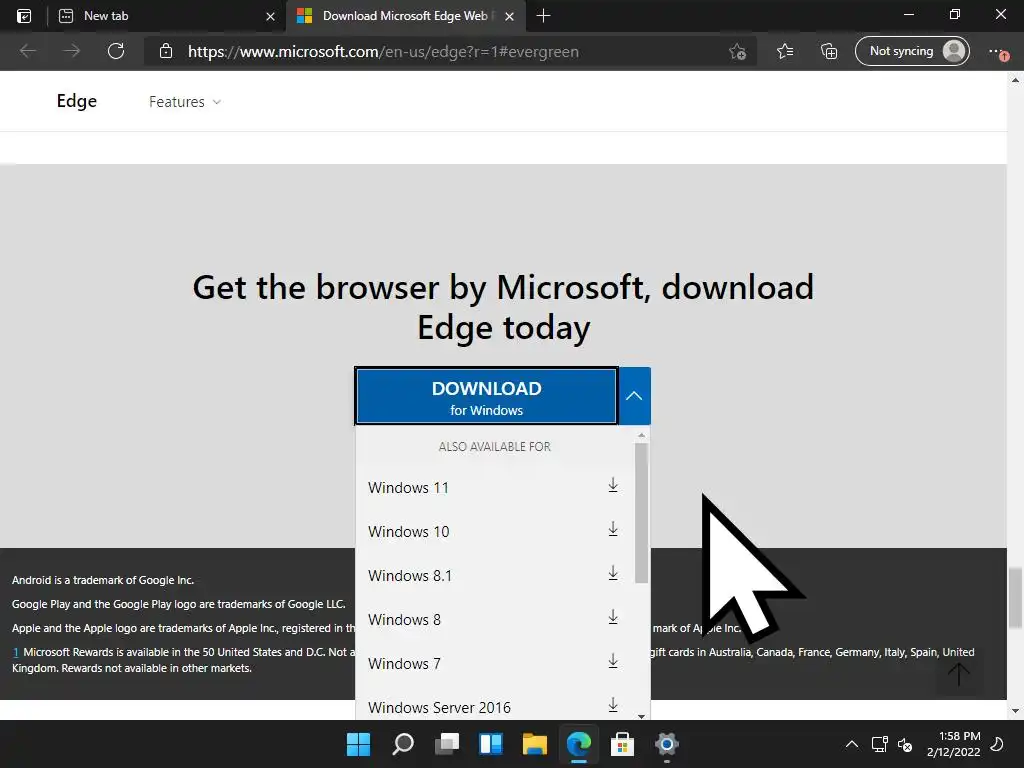Close the New tab tab
This screenshot has height=768, width=1024.
click(x=270, y=16)
